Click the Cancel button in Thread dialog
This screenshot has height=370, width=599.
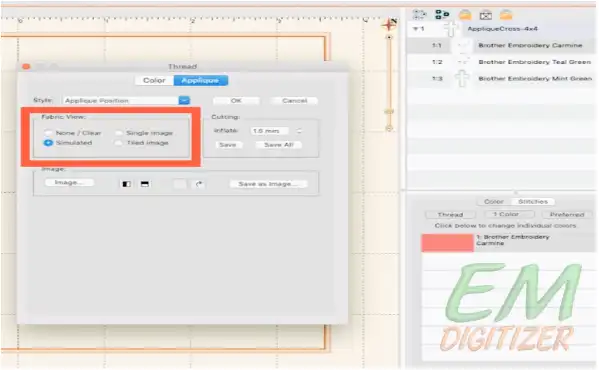(295, 100)
